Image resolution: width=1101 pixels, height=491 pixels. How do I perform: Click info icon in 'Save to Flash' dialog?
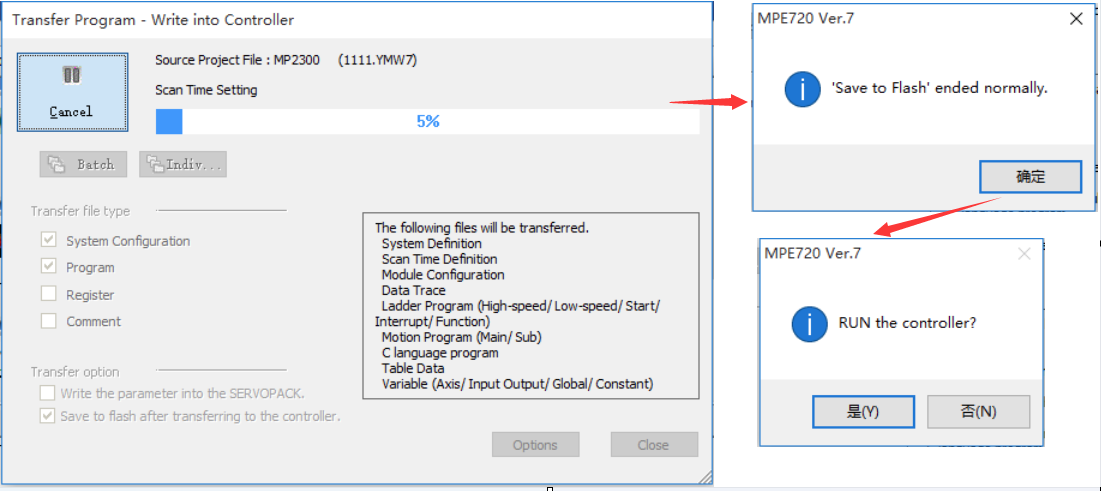(802, 88)
